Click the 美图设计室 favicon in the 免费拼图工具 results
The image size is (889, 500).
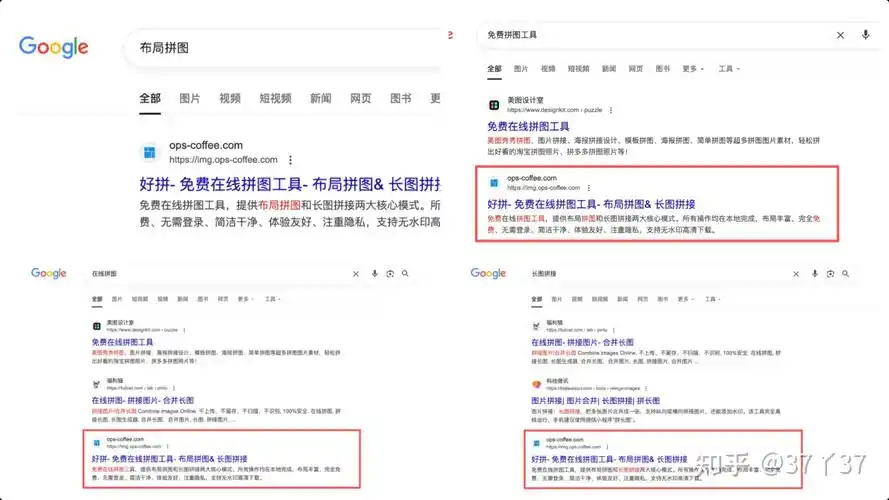(494, 105)
